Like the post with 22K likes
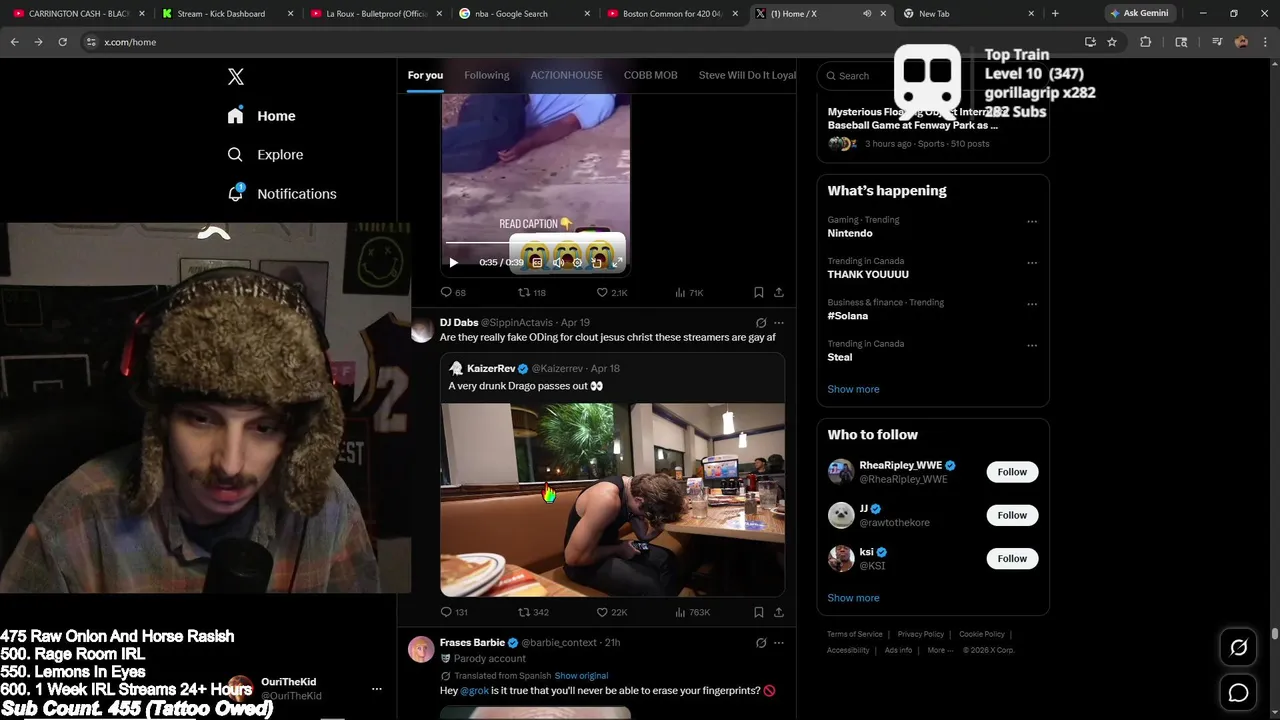Screen dimensions: 1280x720 click(612, 612)
